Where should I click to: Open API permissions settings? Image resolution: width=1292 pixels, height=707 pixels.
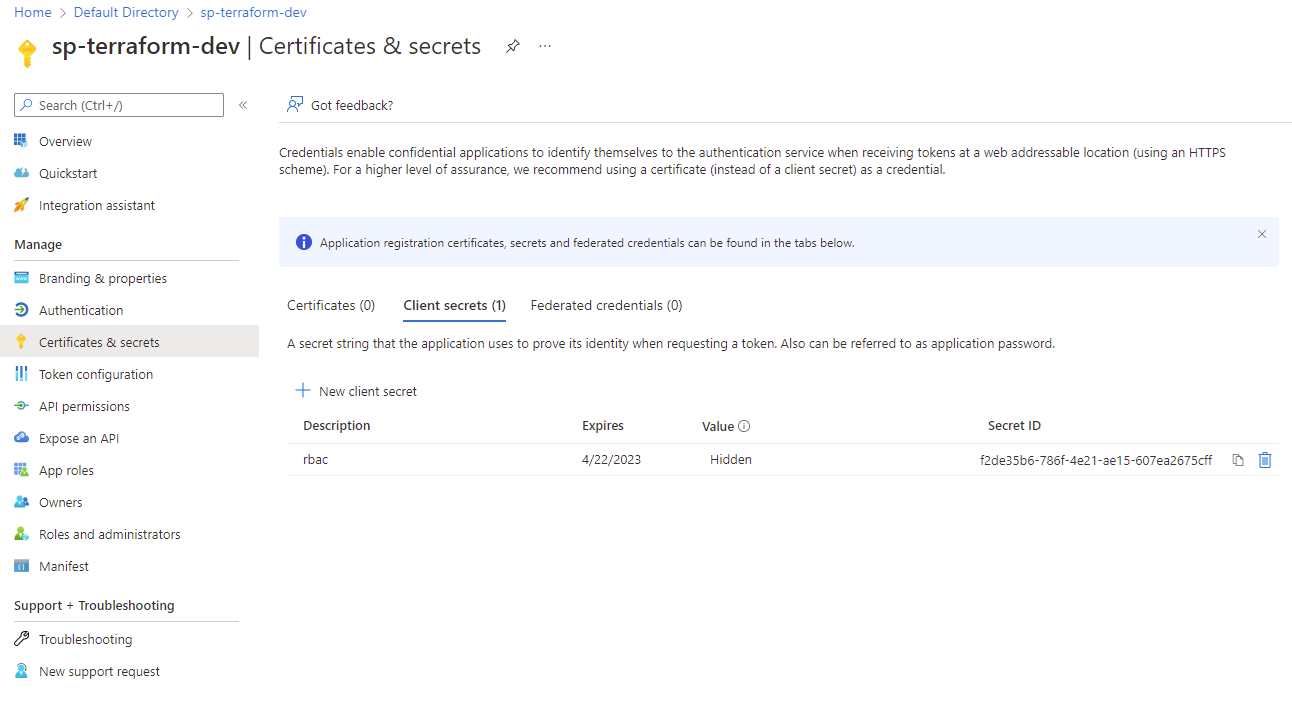[84, 406]
